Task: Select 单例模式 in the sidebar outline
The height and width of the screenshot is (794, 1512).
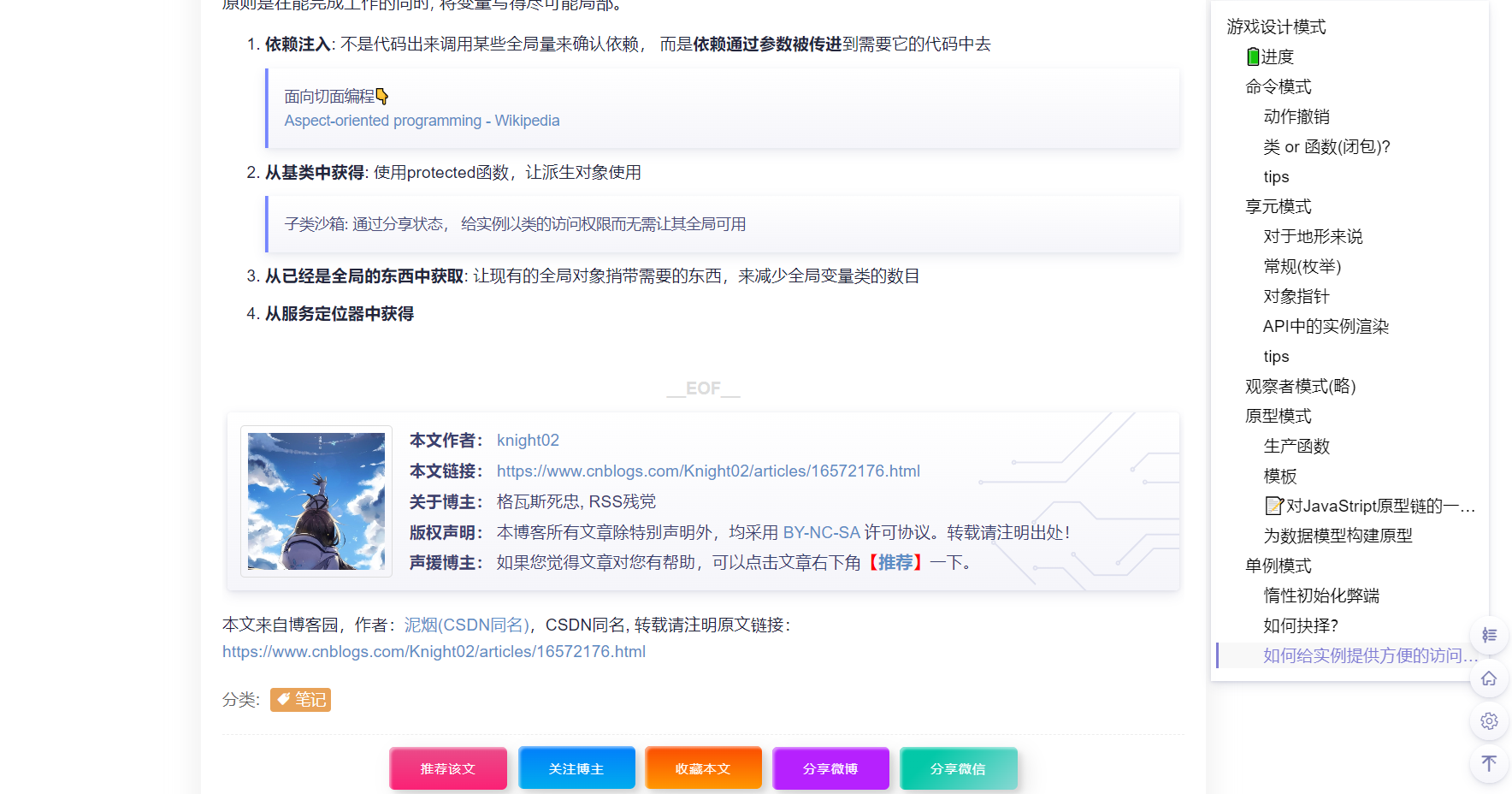Action: pos(1278,566)
